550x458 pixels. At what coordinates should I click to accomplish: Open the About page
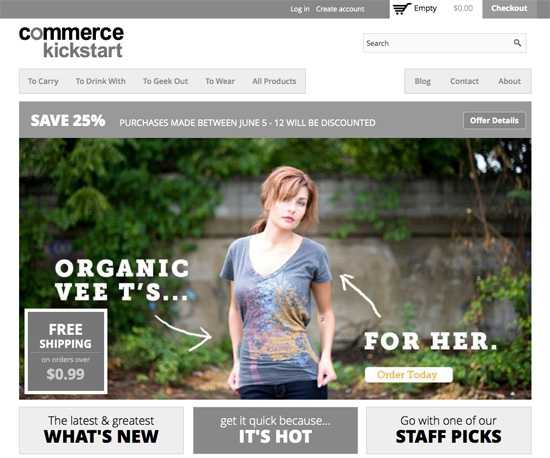coord(509,81)
